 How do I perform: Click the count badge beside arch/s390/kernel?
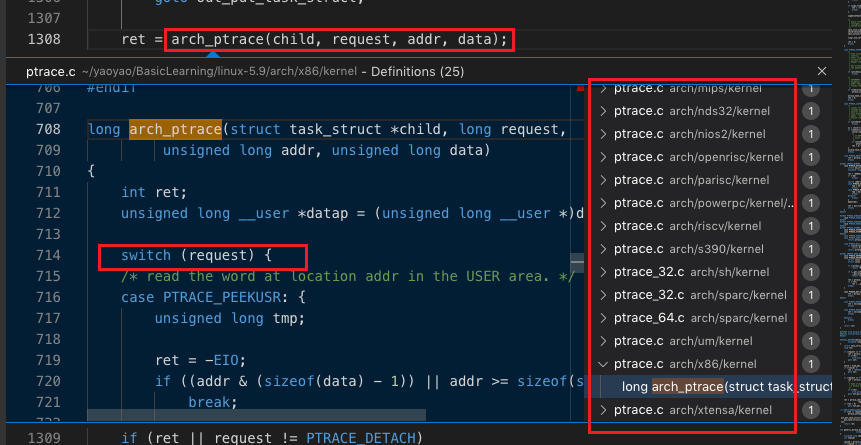point(810,249)
